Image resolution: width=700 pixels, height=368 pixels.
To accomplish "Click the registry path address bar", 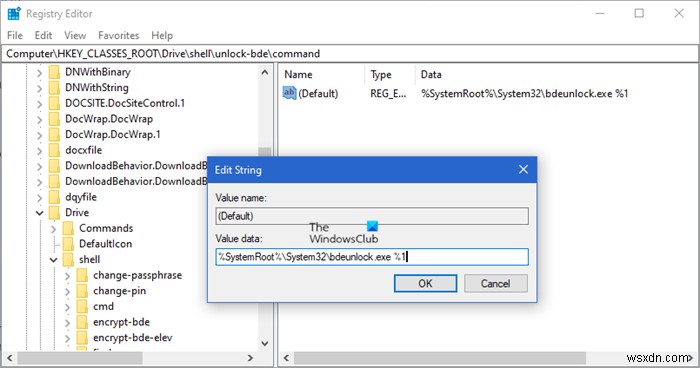I will 350,54.
